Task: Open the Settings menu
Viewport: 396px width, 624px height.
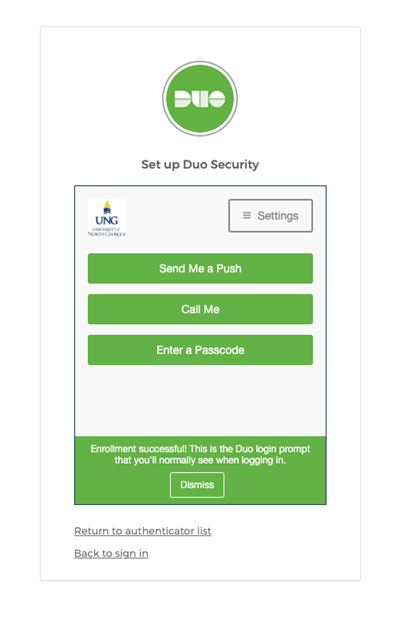Action: (x=270, y=215)
